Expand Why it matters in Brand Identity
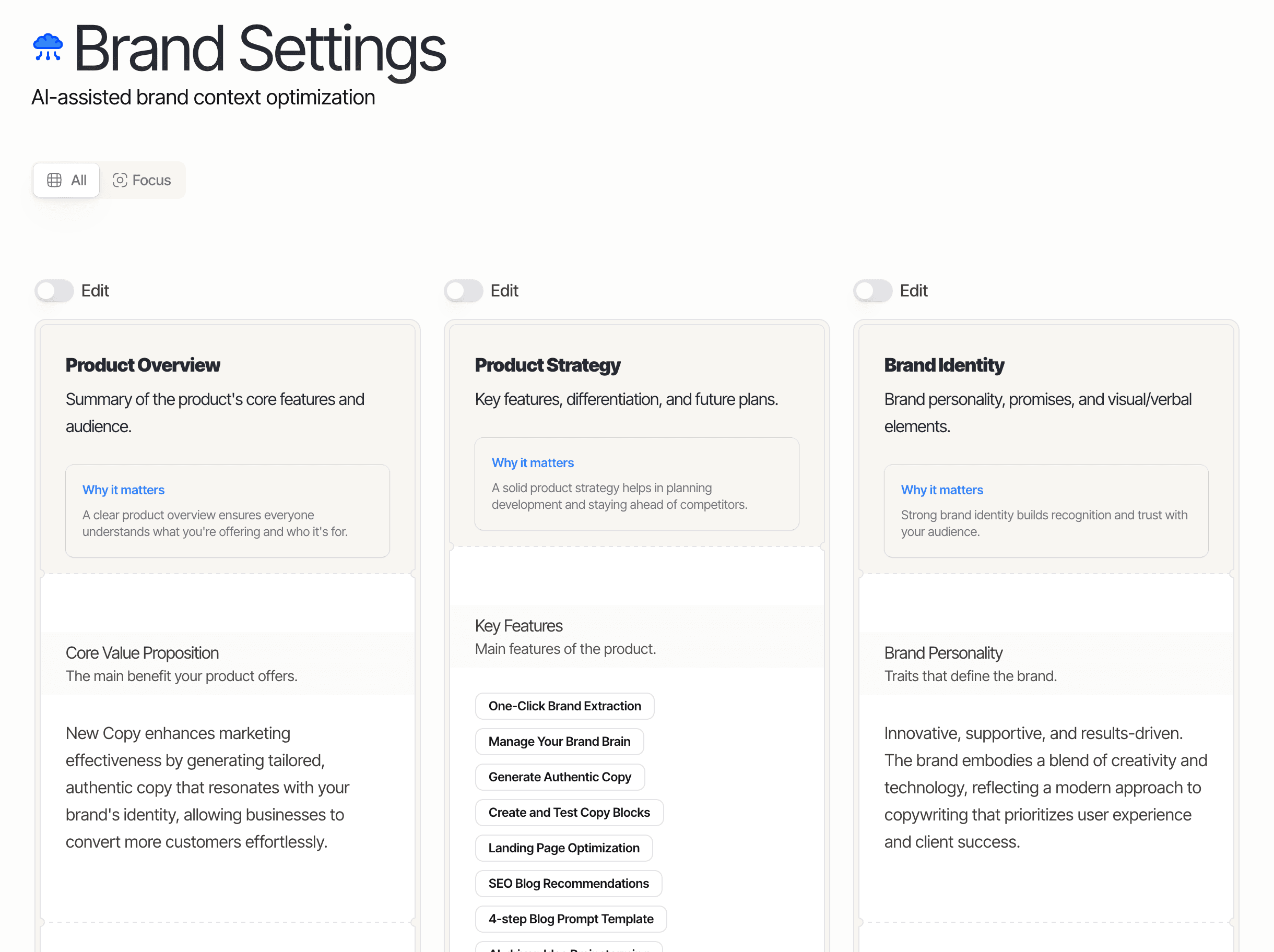Screen dimensions: 1274x952 [941, 489]
